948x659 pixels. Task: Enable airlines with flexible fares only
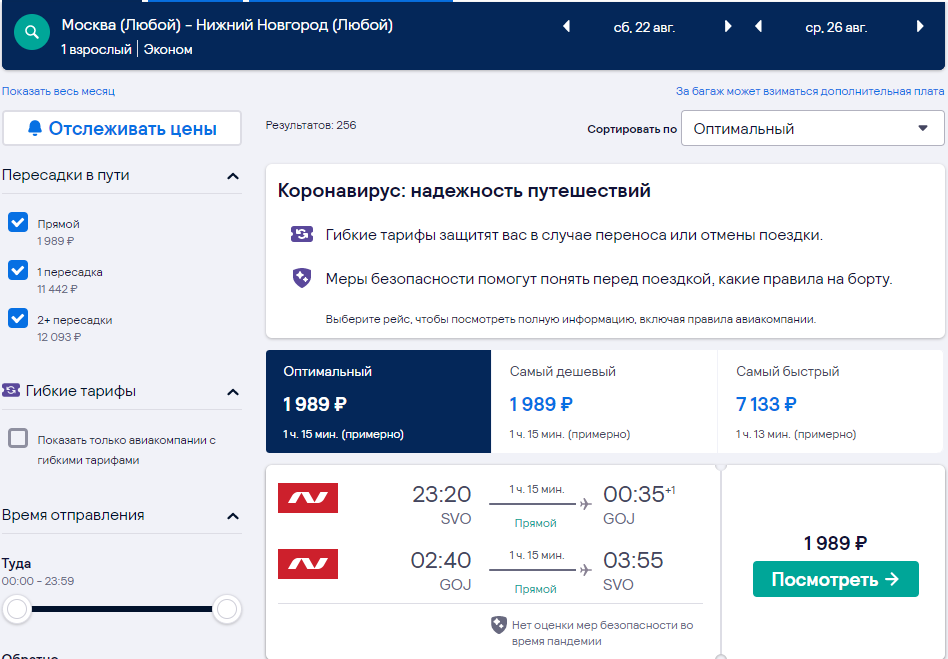coord(18,438)
